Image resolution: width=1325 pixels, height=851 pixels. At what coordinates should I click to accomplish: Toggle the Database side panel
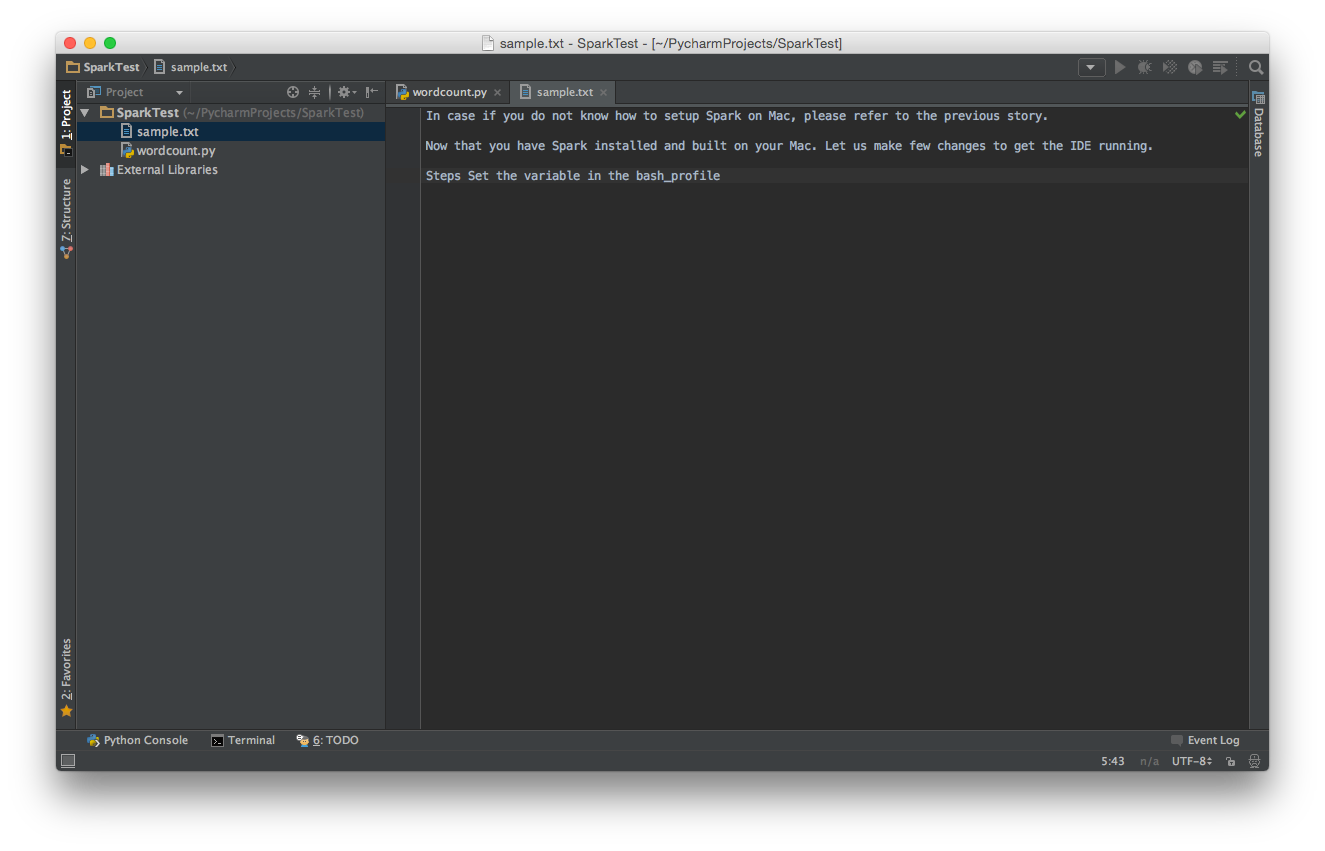click(x=1258, y=124)
